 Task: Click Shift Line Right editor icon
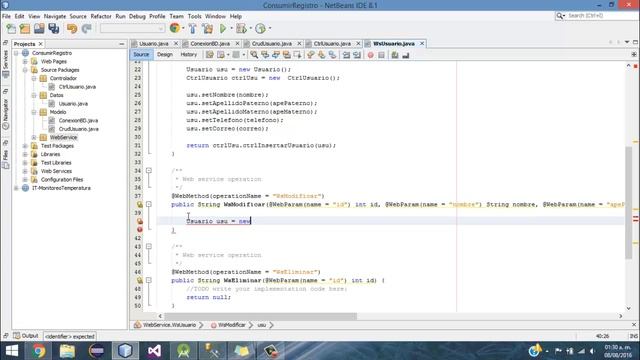tap(357, 55)
